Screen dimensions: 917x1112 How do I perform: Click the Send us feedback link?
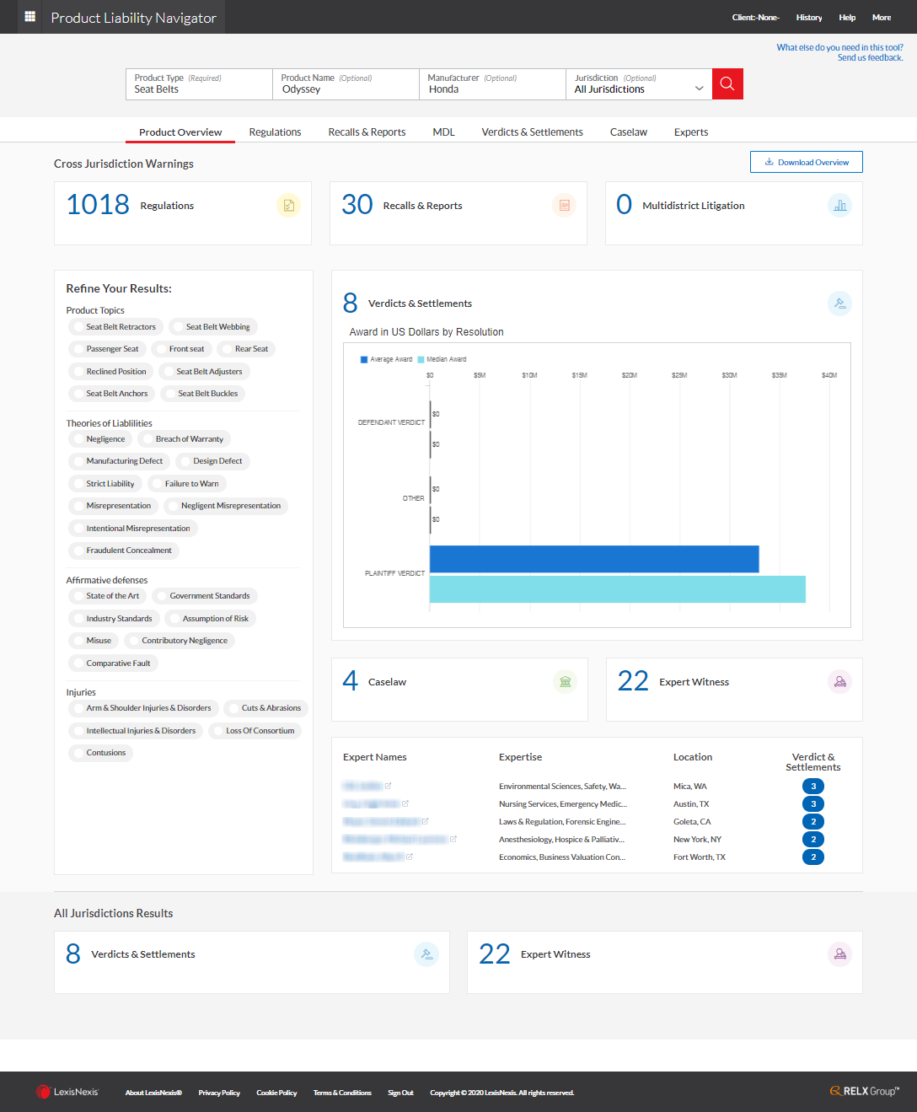(869, 57)
